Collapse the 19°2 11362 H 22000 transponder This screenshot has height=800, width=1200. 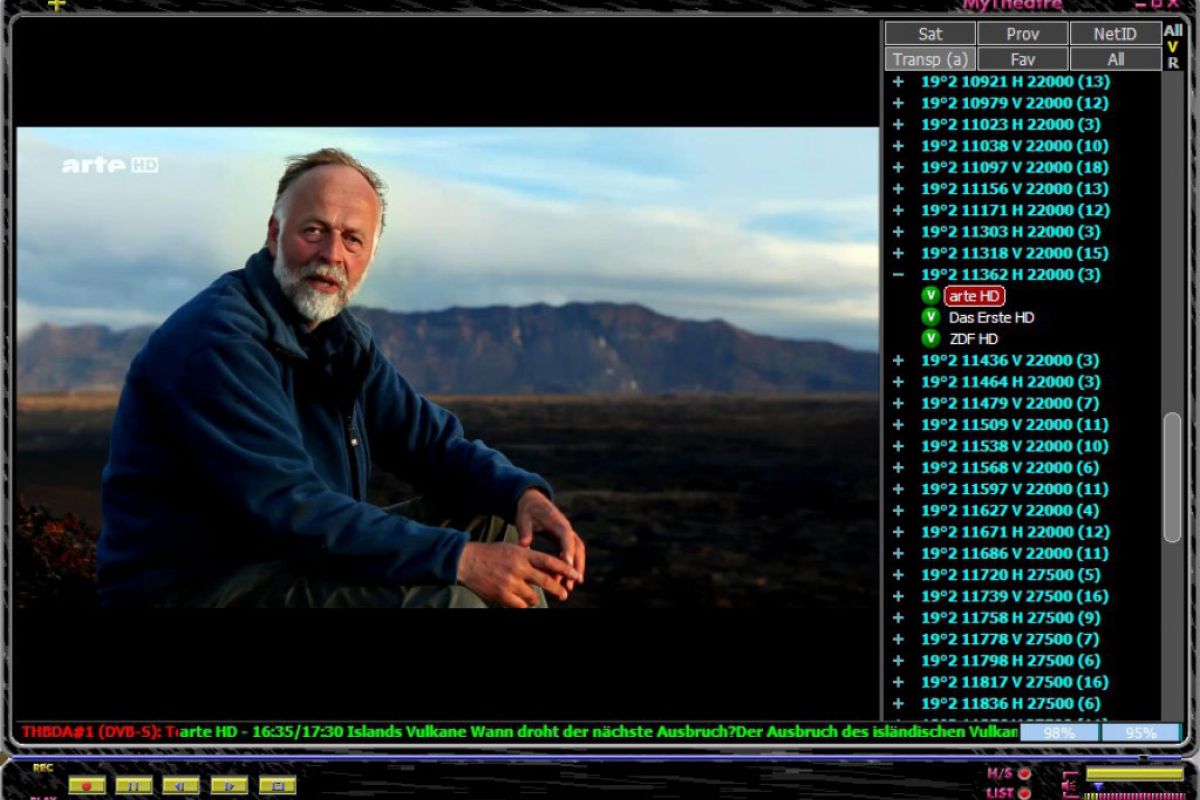tap(898, 274)
